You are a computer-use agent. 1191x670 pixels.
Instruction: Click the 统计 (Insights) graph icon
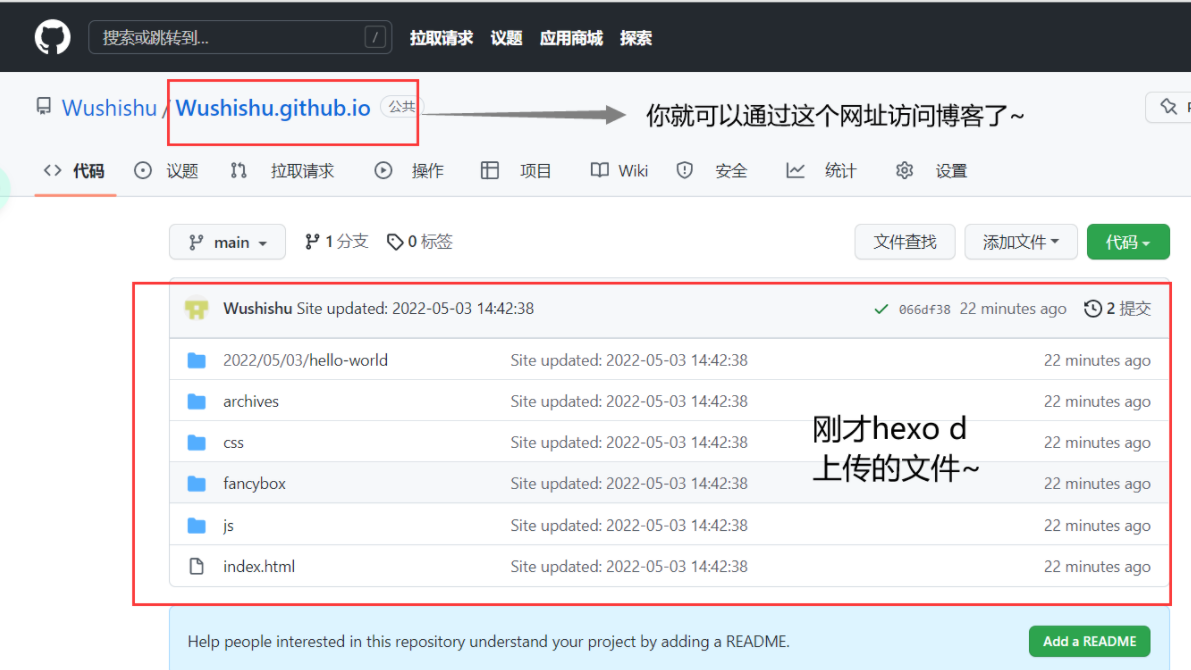[795, 170]
